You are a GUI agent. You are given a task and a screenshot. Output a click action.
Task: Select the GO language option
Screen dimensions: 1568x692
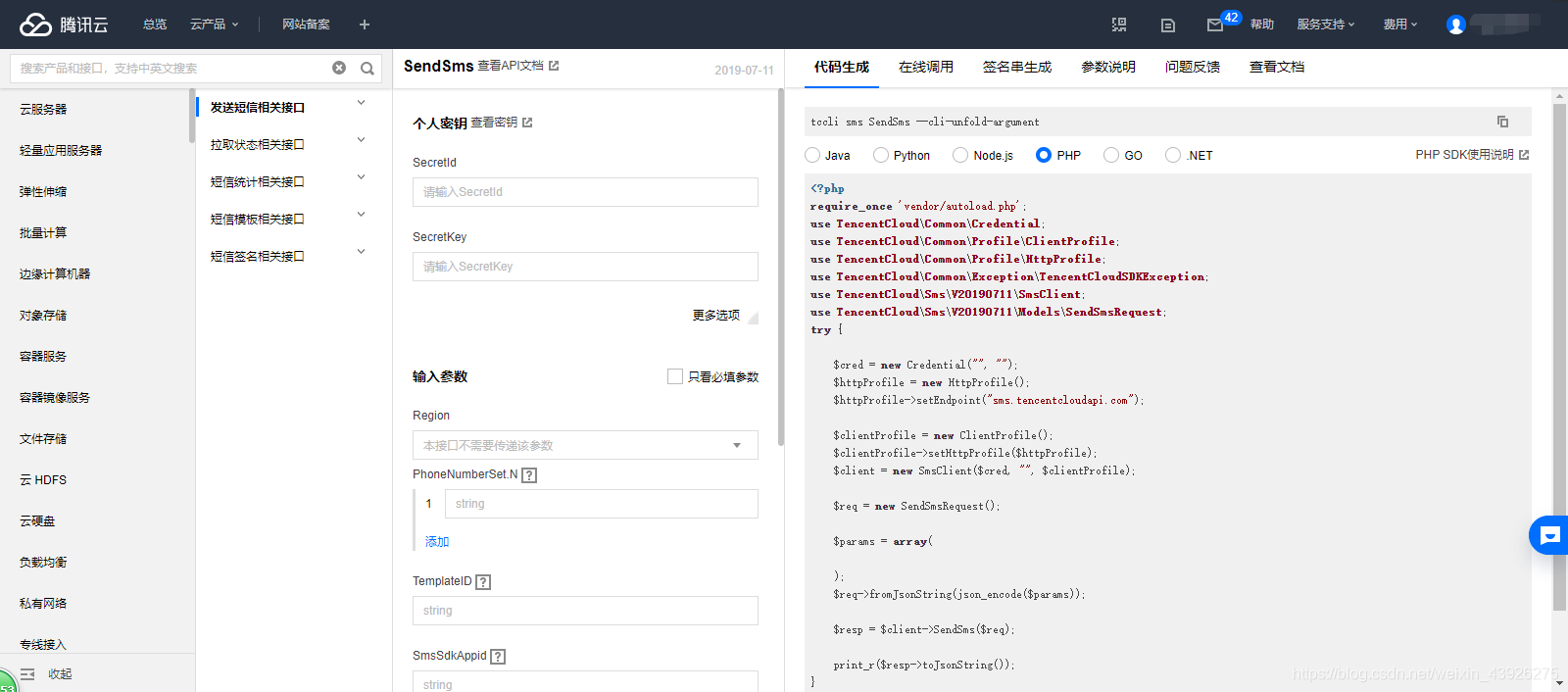(1111, 155)
